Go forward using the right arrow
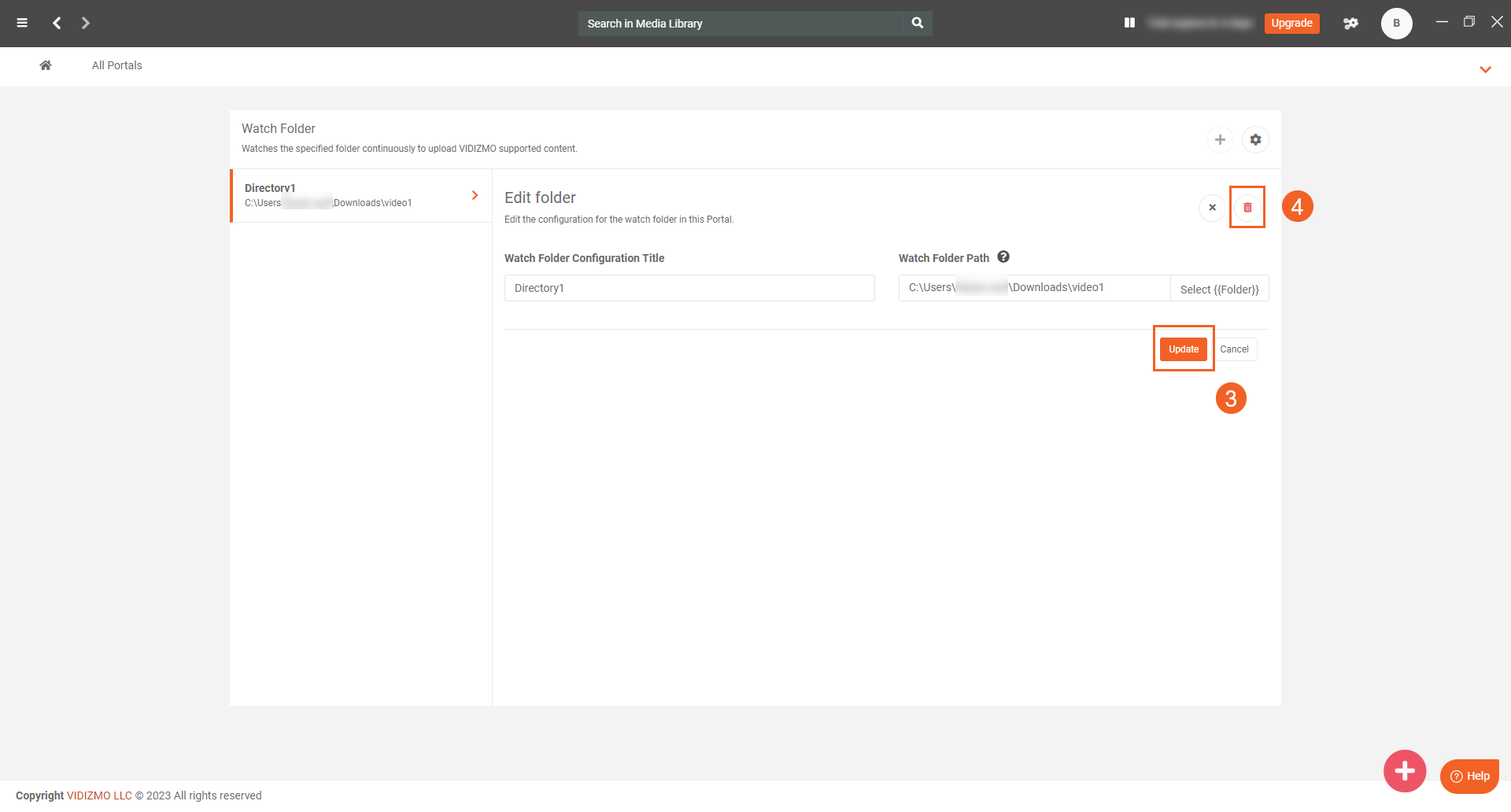The height and width of the screenshot is (812, 1511). pos(86,23)
